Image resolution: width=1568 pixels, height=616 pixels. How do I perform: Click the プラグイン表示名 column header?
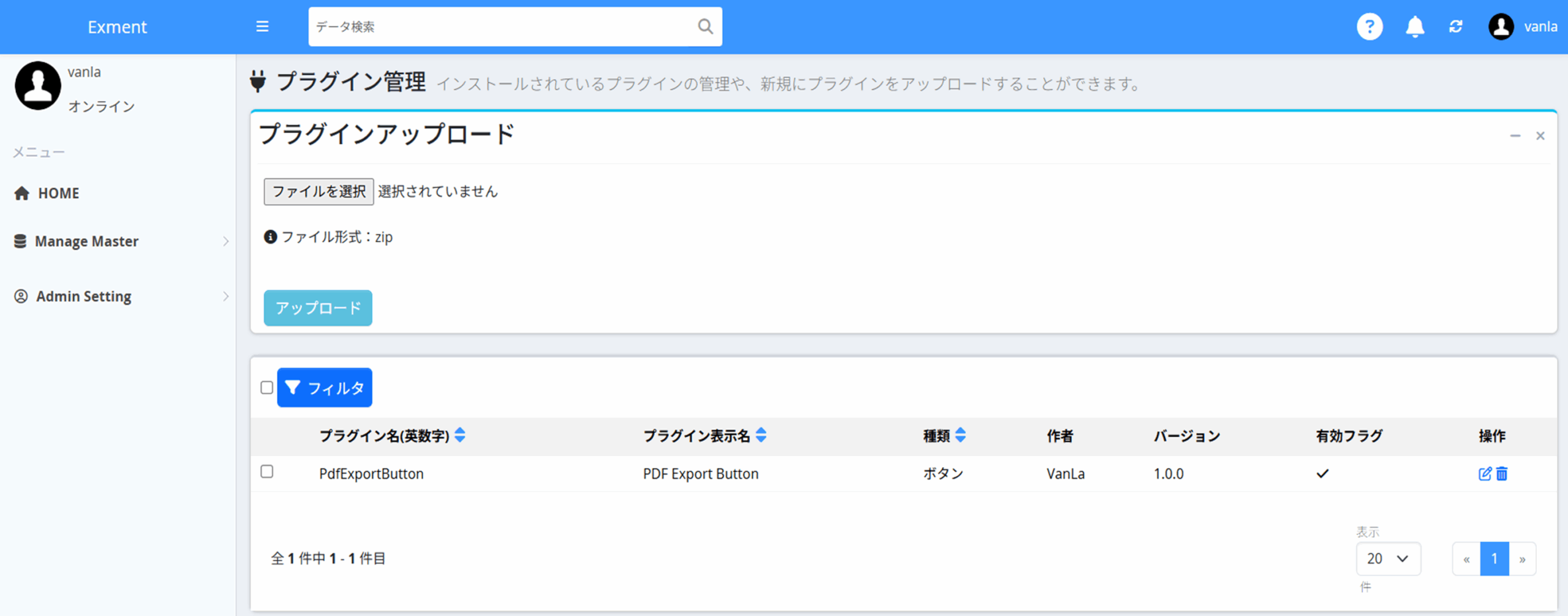[696, 436]
